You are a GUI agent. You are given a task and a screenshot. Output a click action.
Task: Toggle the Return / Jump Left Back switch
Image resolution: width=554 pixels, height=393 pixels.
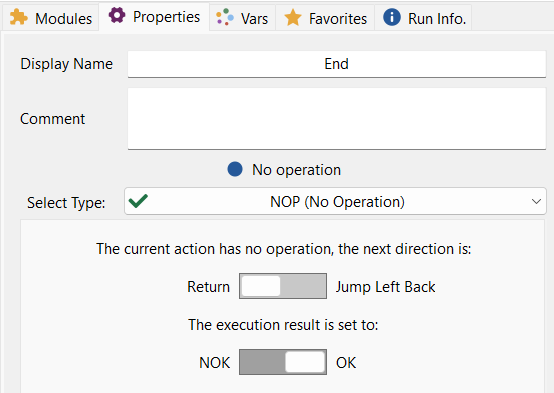coord(283,286)
